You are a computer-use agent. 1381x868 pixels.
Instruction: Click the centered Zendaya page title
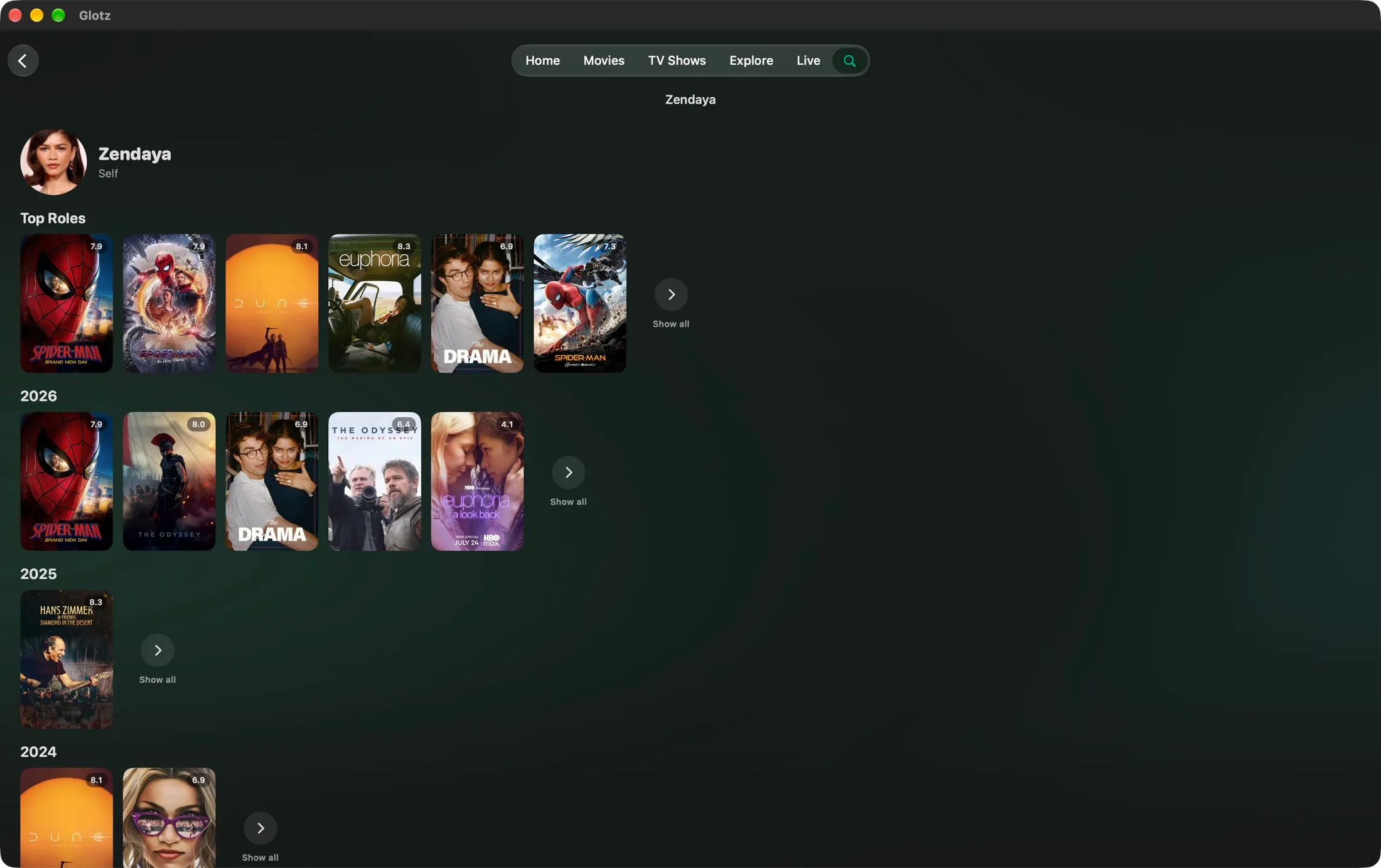[690, 100]
